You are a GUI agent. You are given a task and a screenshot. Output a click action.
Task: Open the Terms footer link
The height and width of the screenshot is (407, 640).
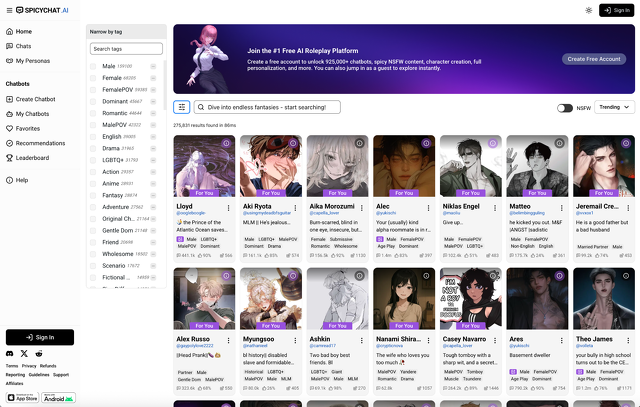(x=12, y=366)
